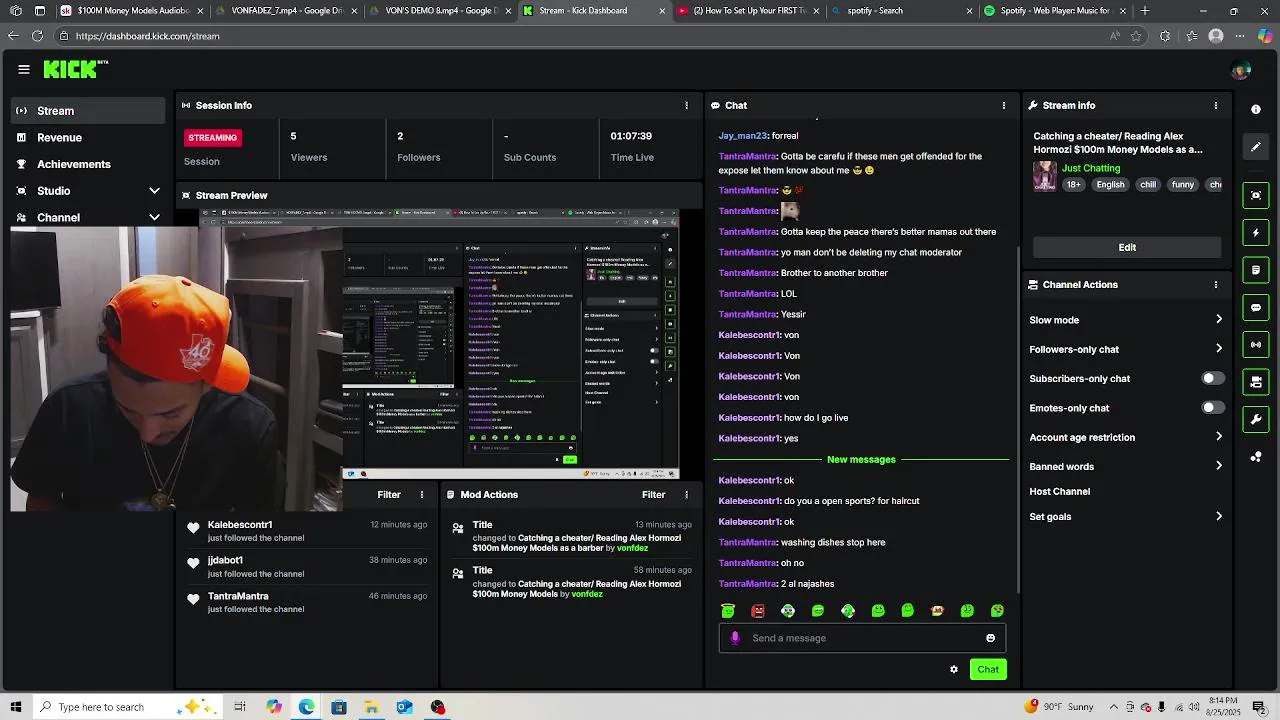Image resolution: width=1280 pixels, height=720 pixels.
Task: Click the chill stream tag
Action: pos(1148,185)
